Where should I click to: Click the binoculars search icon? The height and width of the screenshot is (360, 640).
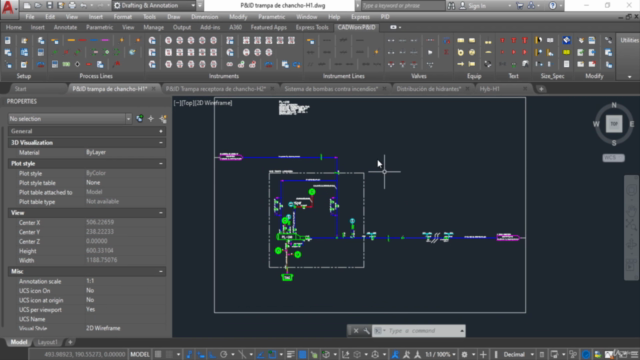click(451, 6)
